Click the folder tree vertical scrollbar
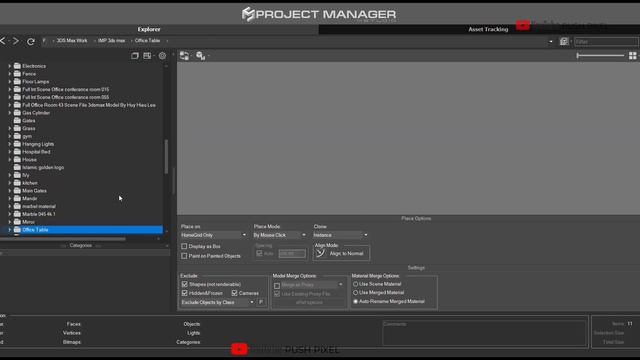 (x=166, y=157)
